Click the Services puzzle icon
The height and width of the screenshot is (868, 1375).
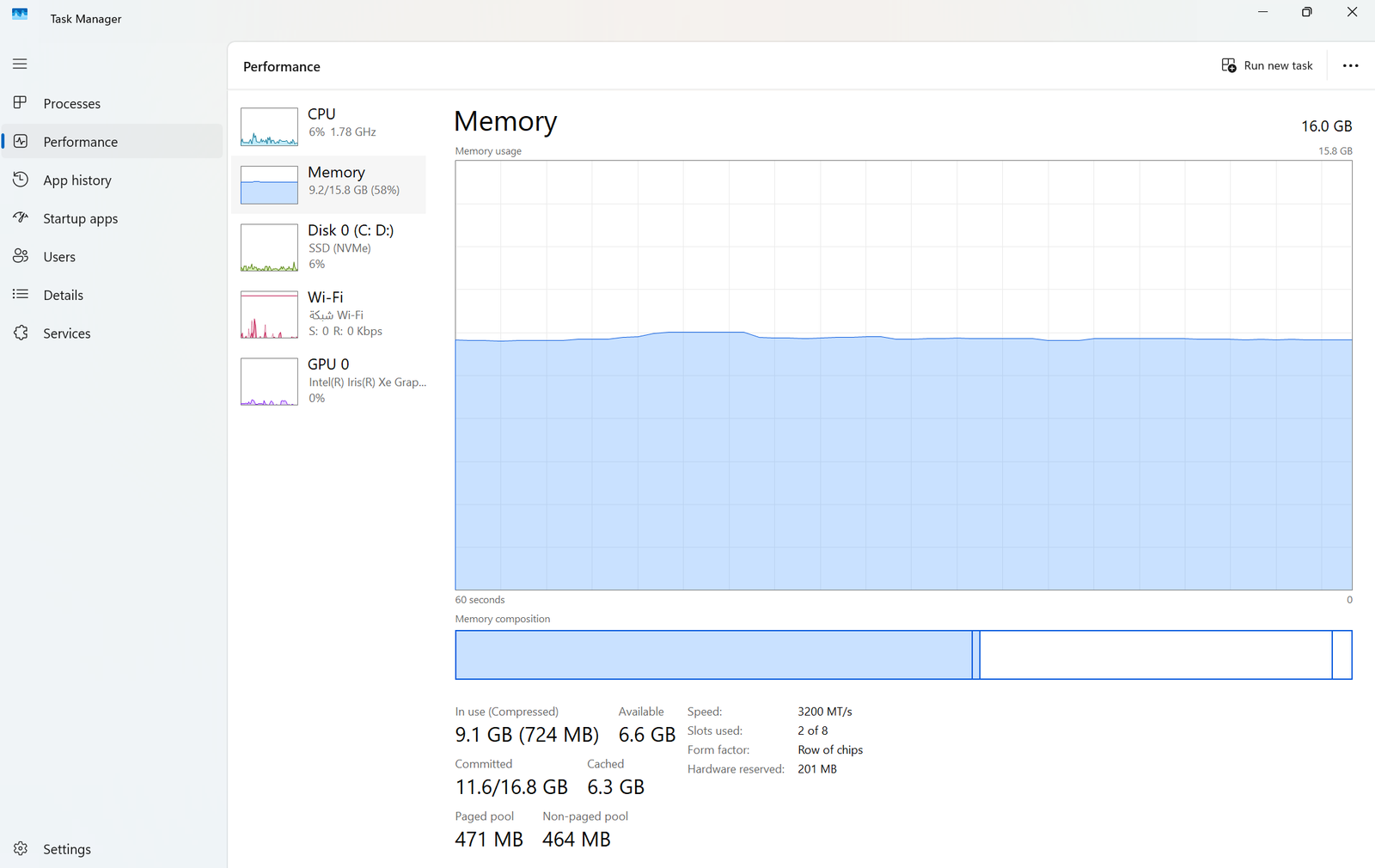point(21,333)
